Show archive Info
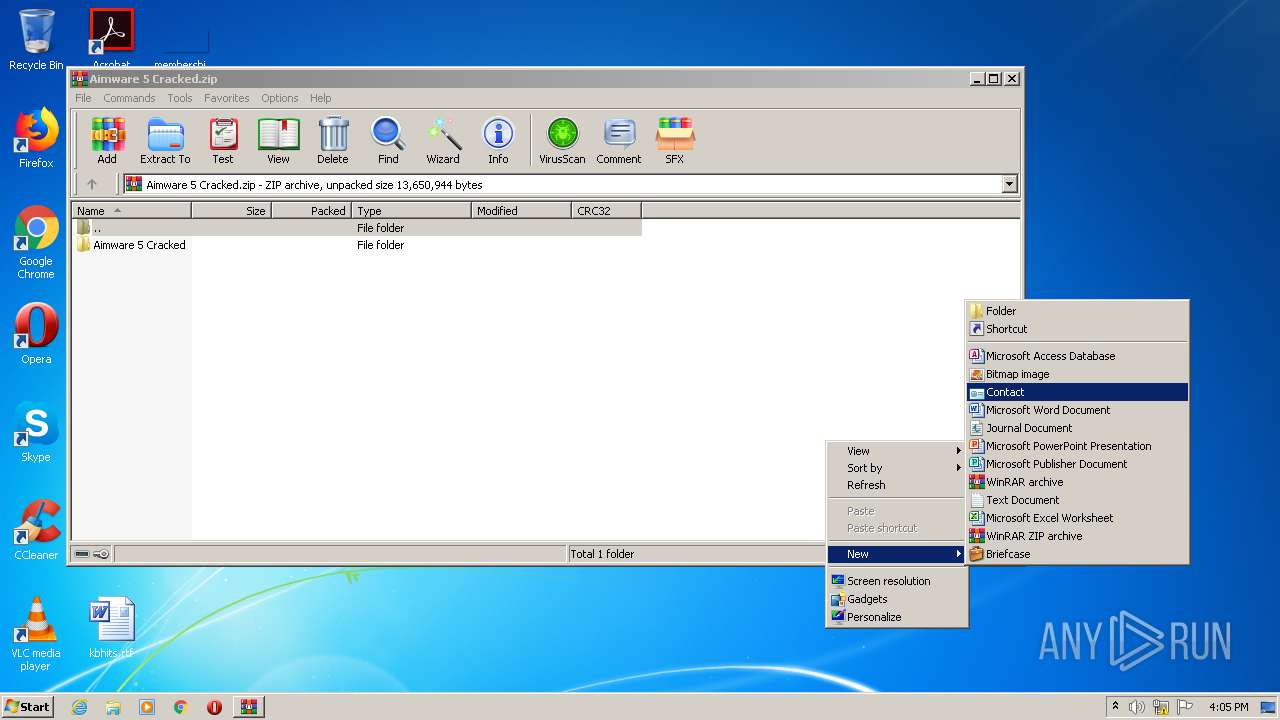 pyautogui.click(x=498, y=140)
